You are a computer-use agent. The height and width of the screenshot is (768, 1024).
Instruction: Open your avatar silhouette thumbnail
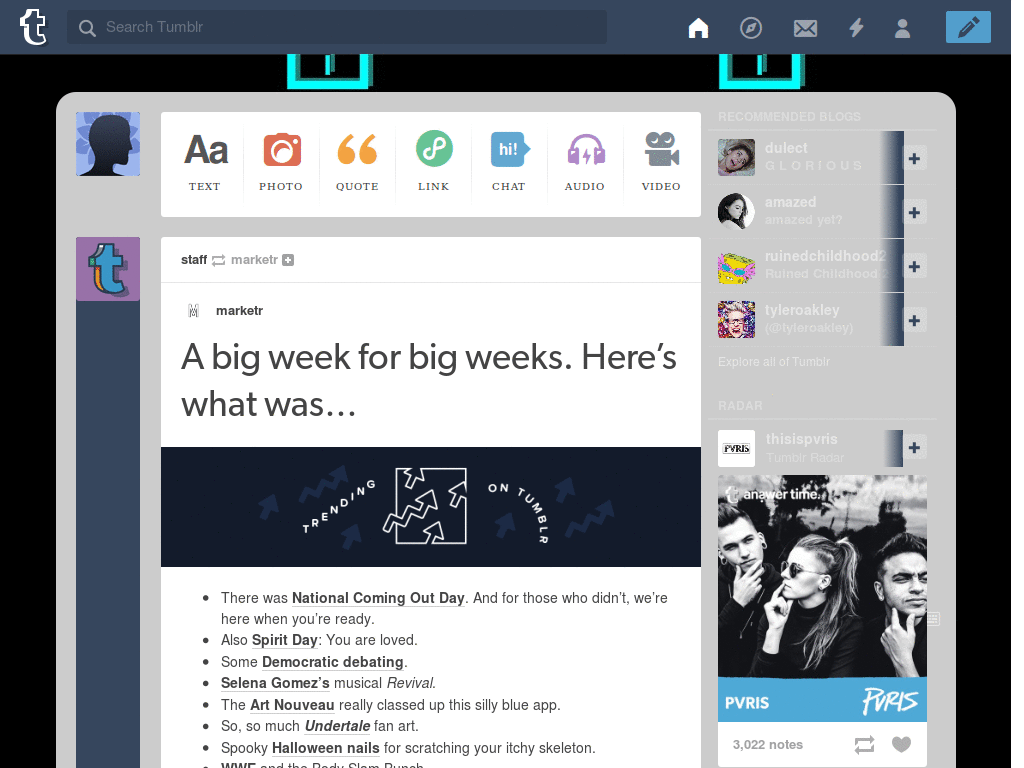[108, 144]
